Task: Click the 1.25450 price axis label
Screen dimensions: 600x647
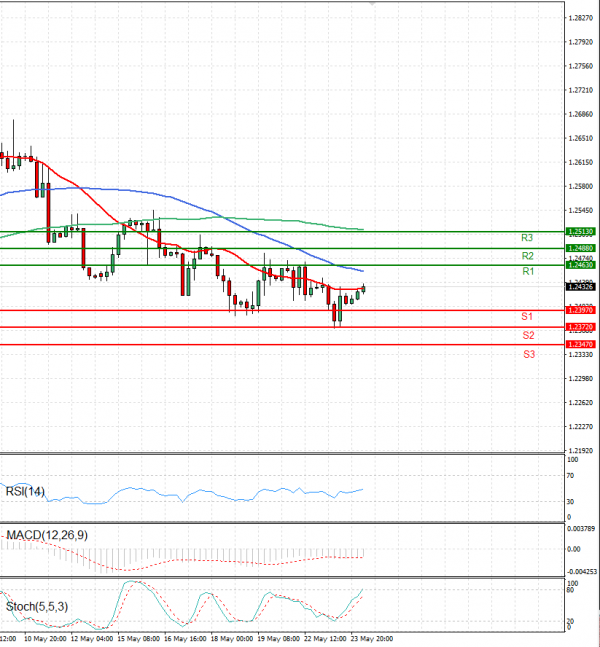Action: (x=581, y=210)
